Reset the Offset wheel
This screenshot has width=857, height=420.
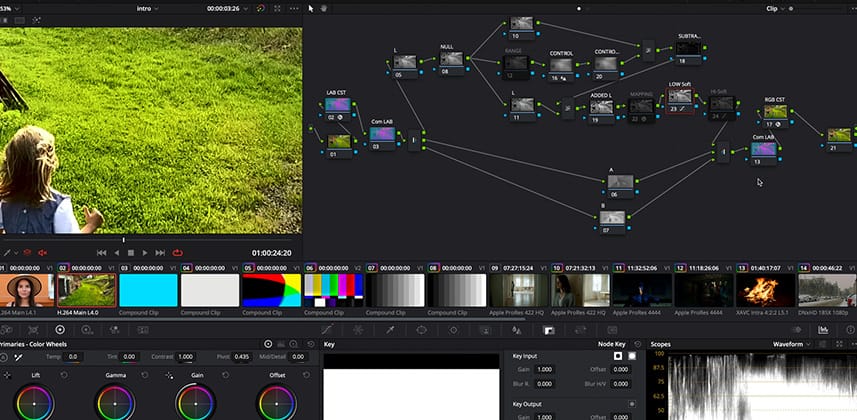(x=307, y=375)
